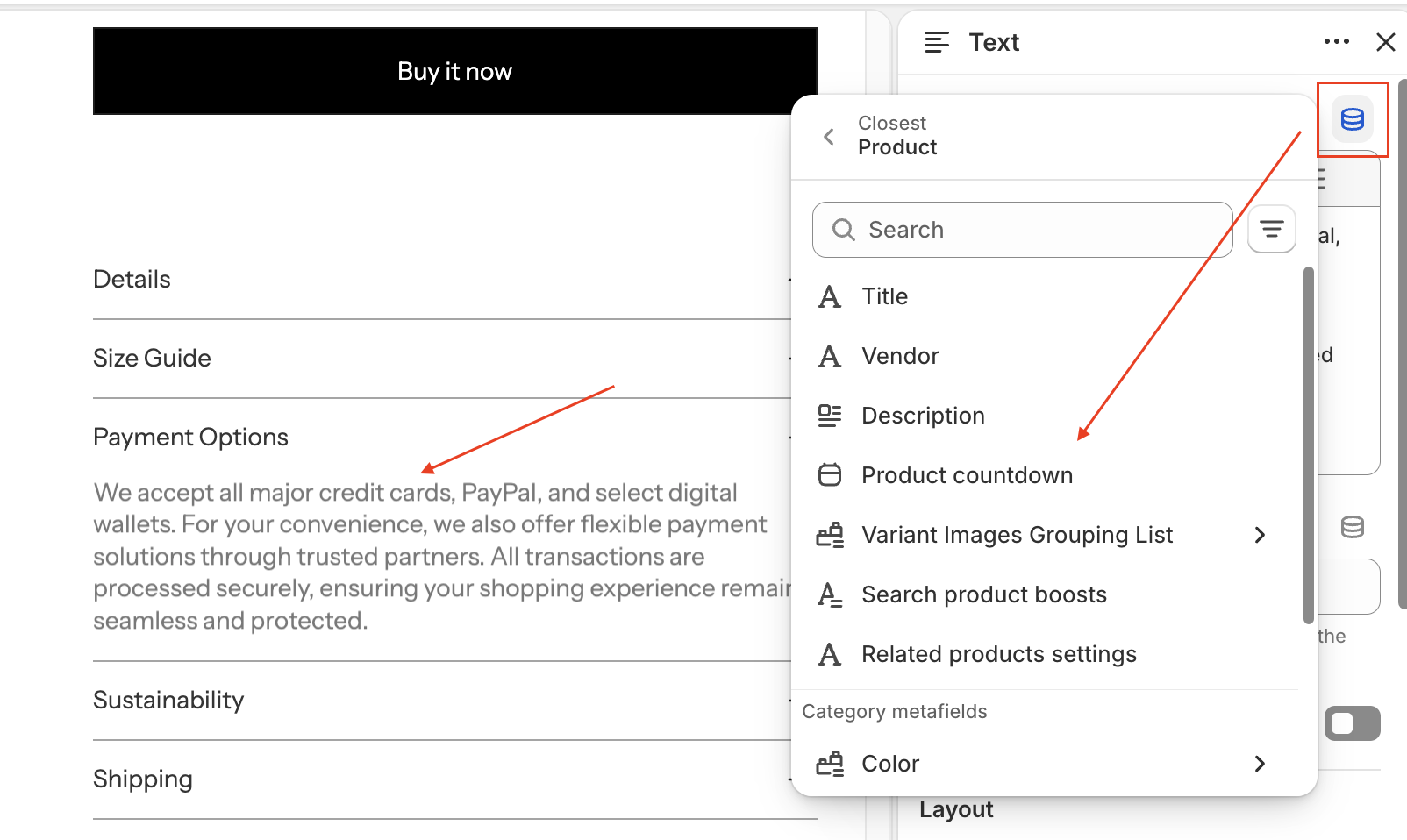The image size is (1407, 840).
Task: Click the Text panel header icon
Action: coord(936,42)
